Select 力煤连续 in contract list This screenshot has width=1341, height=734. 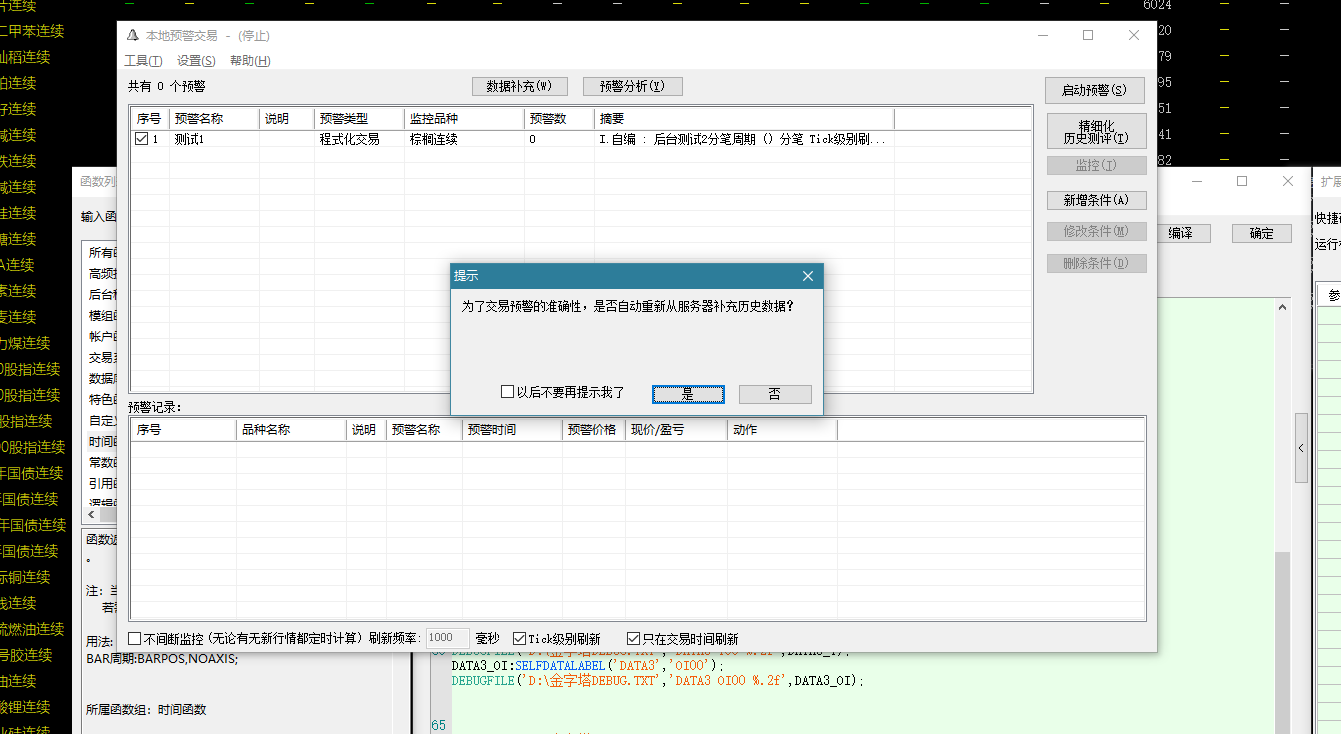[x=25, y=343]
